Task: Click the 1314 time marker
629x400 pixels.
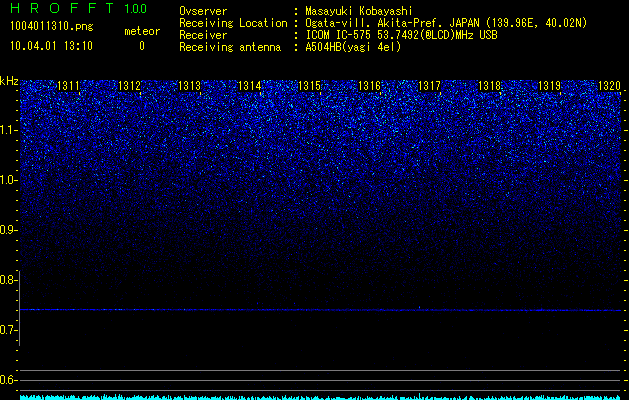Action: [250, 85]
